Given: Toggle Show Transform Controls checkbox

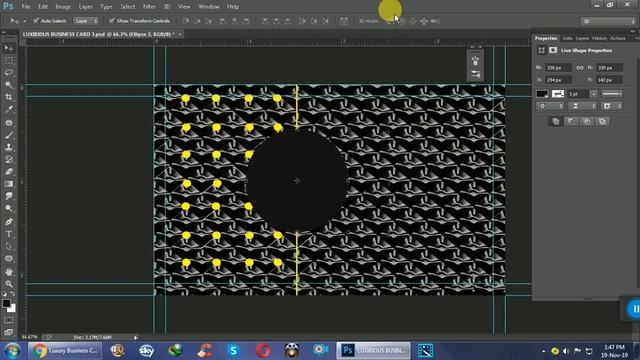Looking at the screenshot, I should coord(112,20).
